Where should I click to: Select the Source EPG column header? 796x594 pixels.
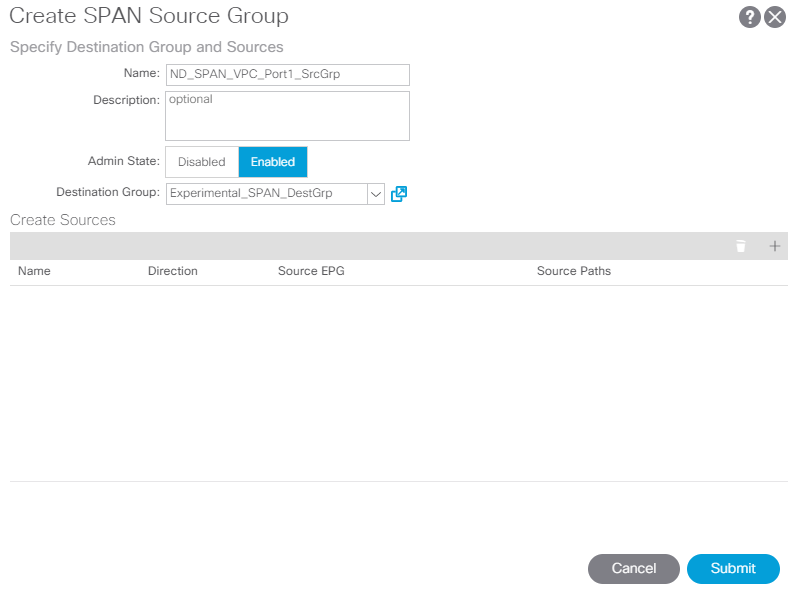point(311,271)
